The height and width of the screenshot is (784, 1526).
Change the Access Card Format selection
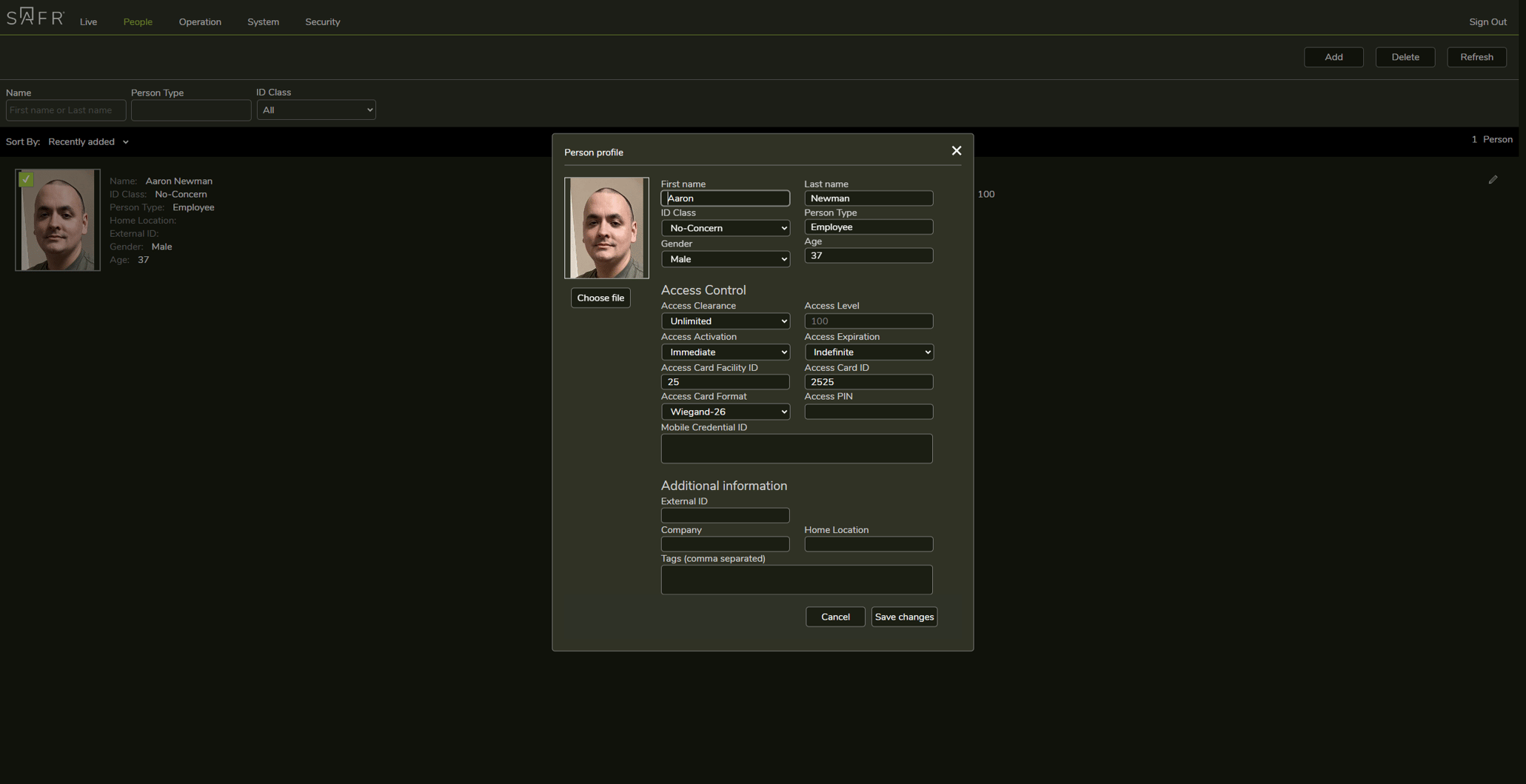pyautogui.click(x=725, y=411)
